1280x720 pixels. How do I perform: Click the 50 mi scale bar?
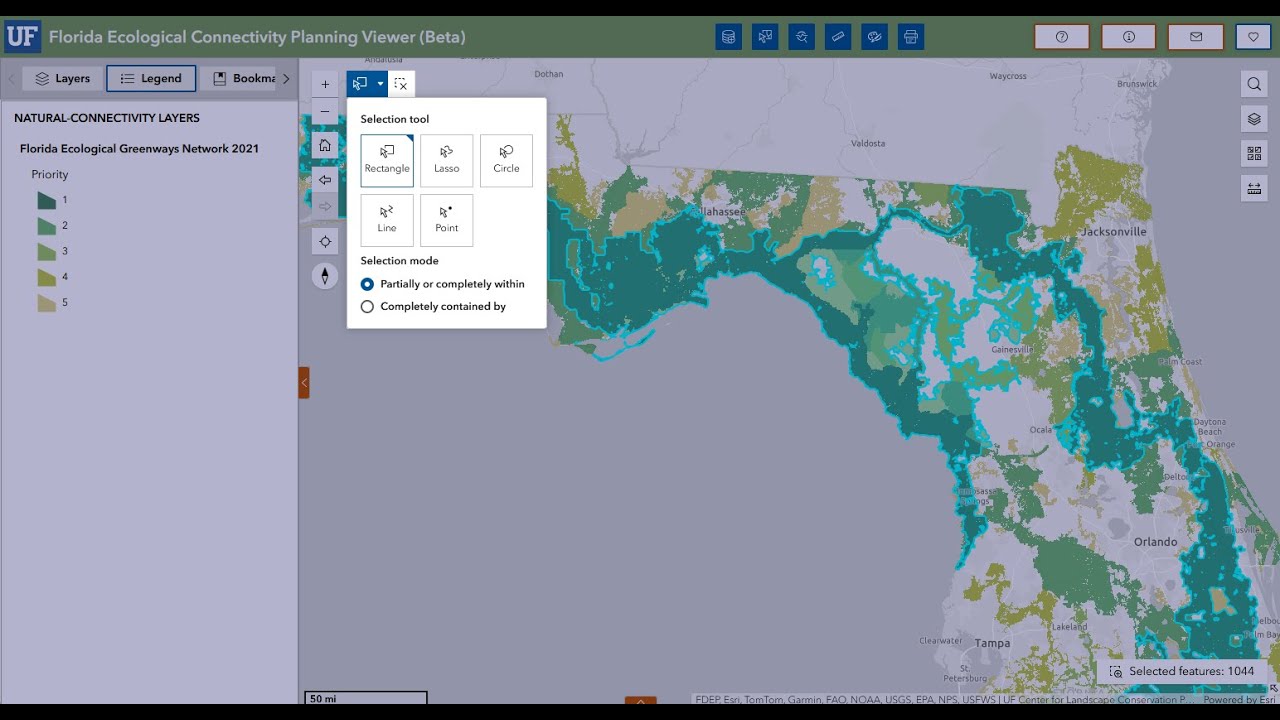(x=366, y=698)
